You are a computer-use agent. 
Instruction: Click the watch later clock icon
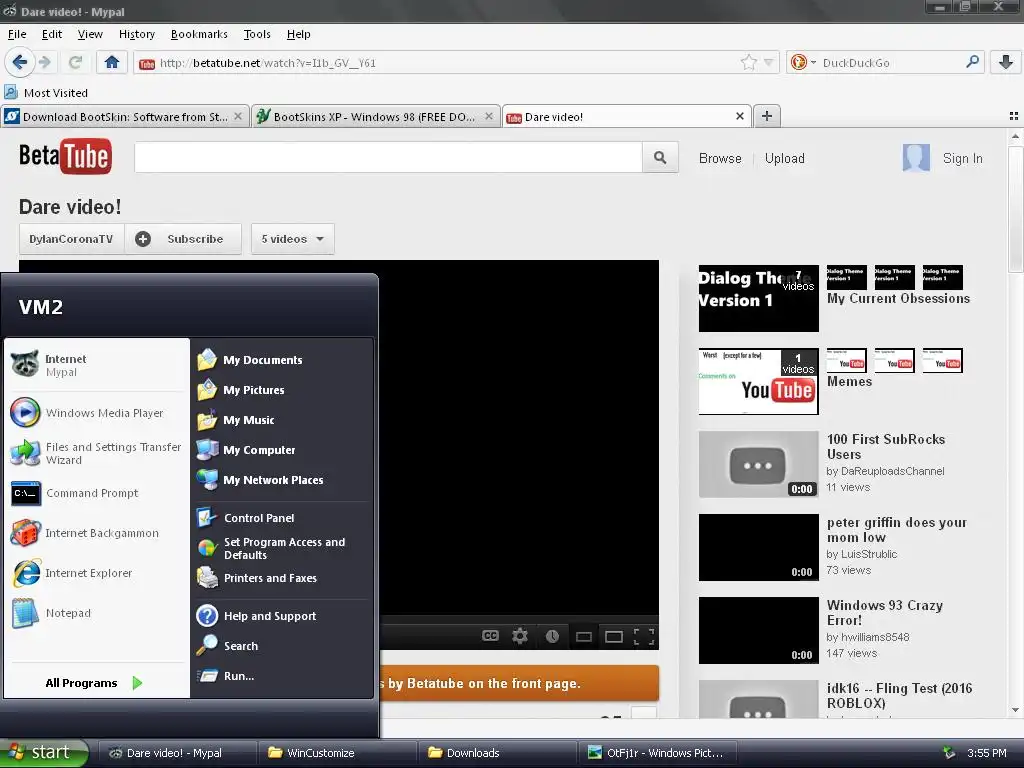(x=552, y=636)
